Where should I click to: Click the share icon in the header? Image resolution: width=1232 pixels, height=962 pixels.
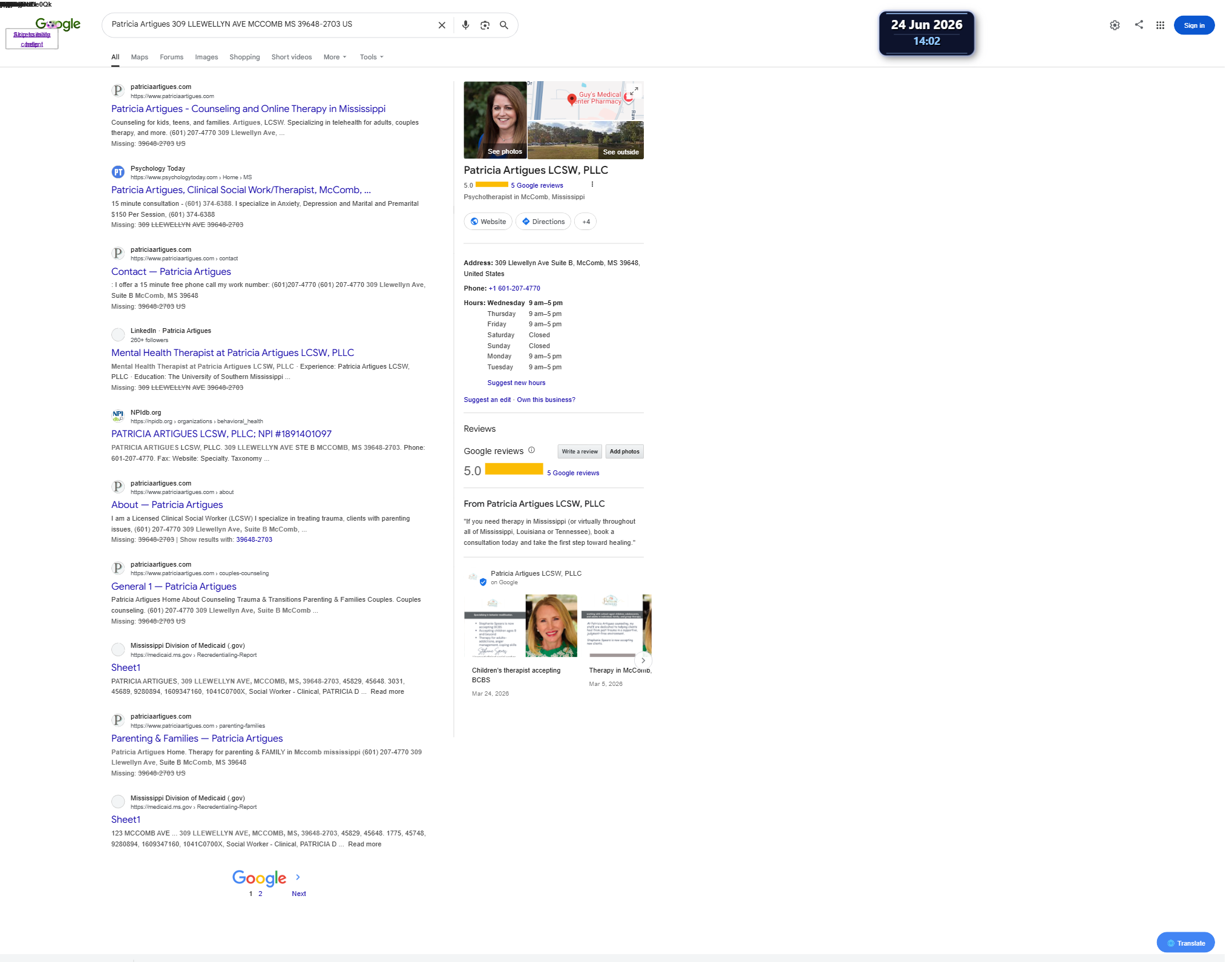tap(1139, 25)
